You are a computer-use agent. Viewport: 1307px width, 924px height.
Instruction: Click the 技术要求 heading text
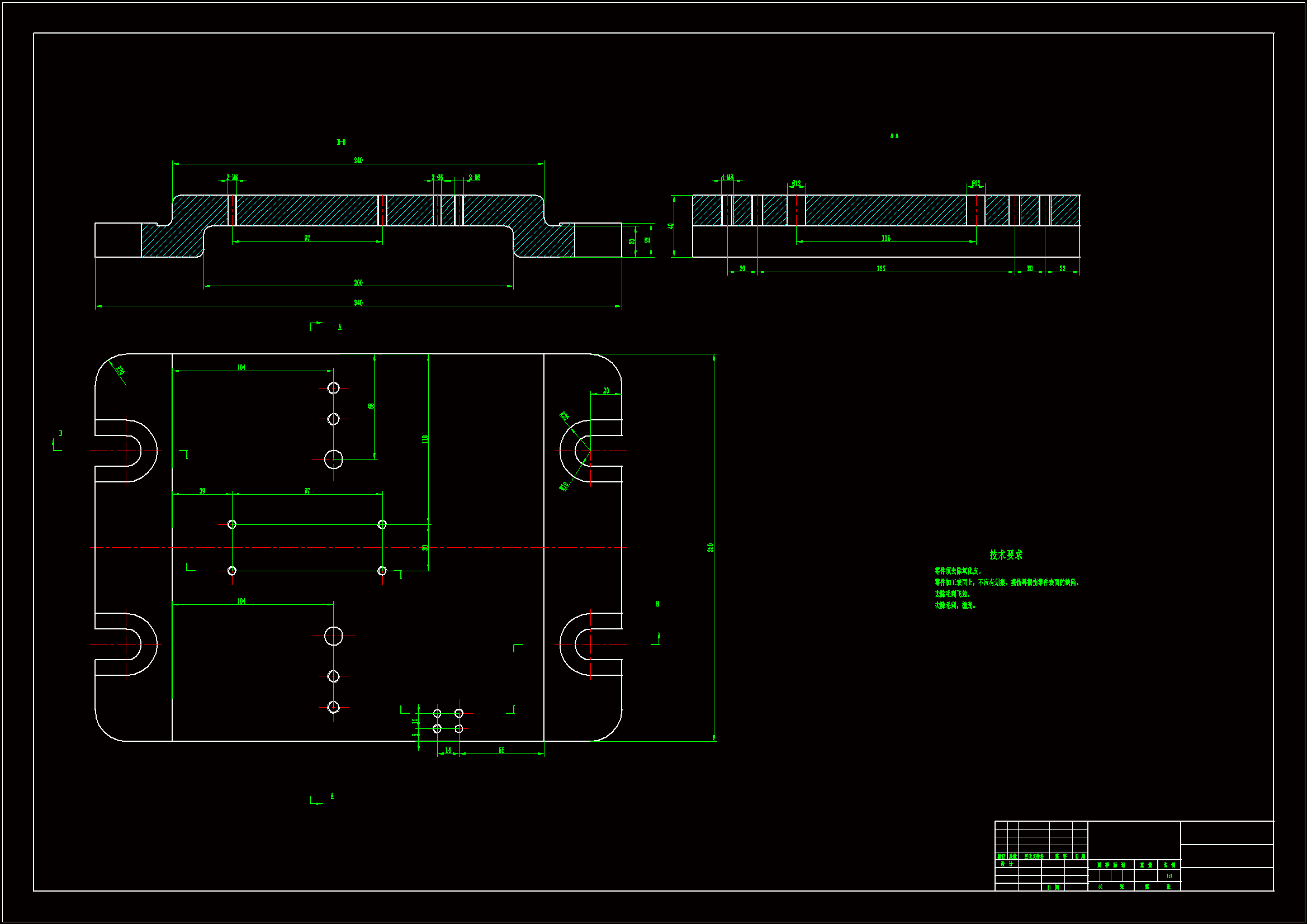pos(1005,555)
